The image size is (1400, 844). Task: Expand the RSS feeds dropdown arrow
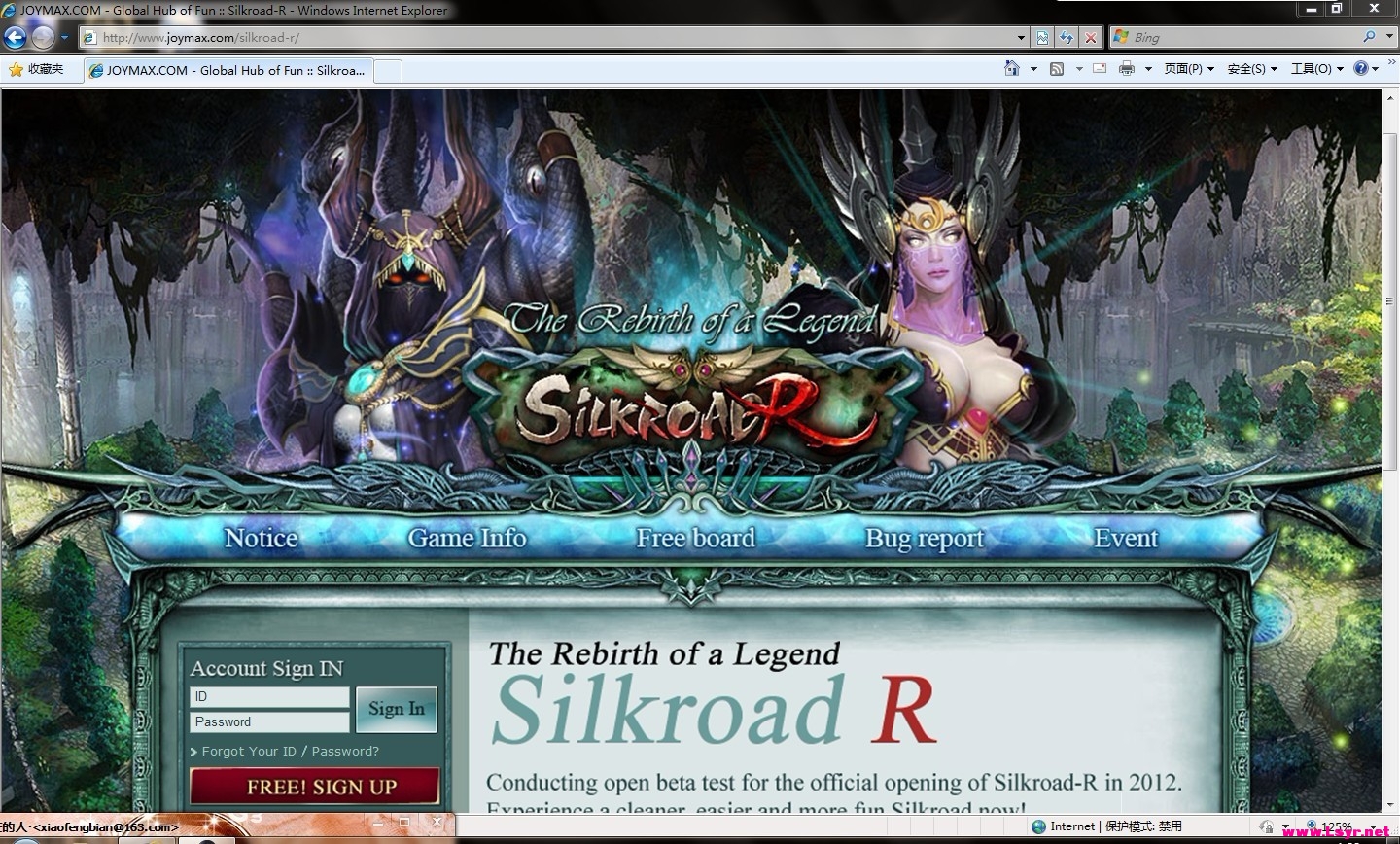(x=1079, y=69)
